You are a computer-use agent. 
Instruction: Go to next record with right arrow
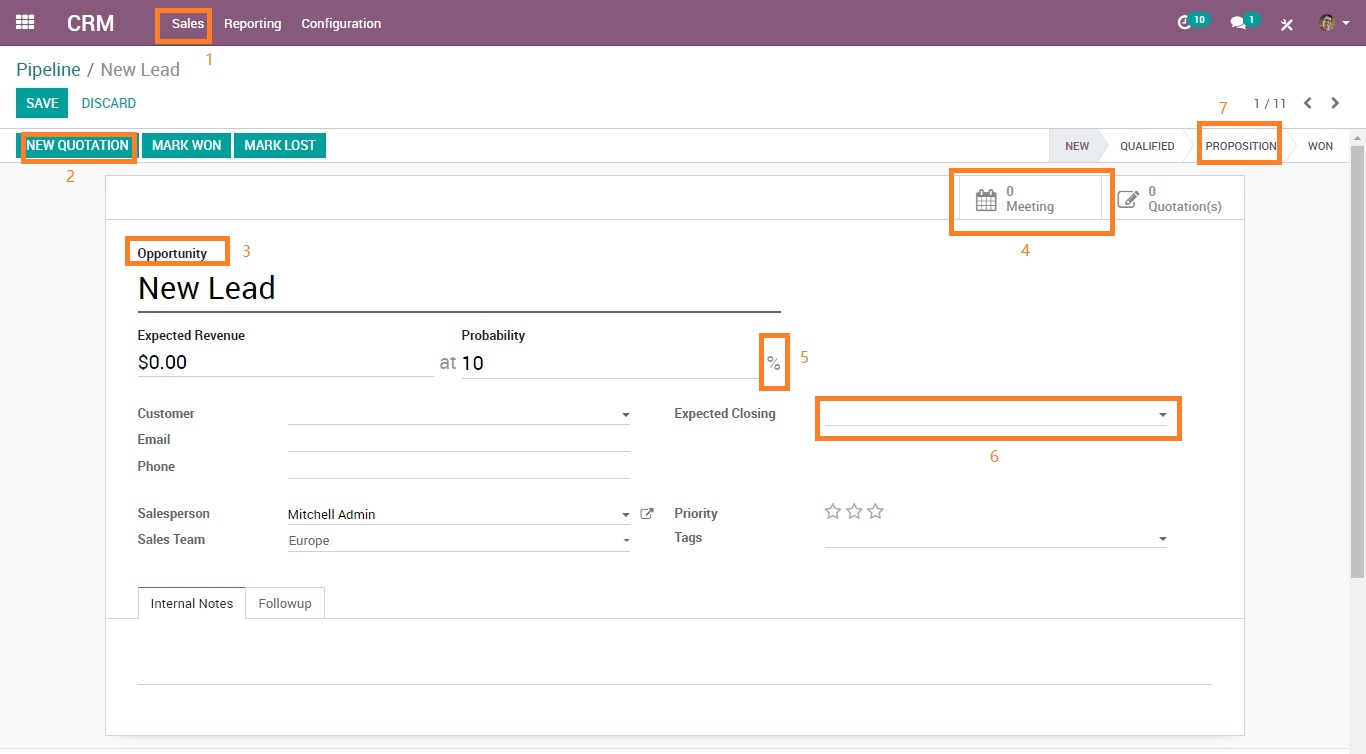coord(1335,103)
